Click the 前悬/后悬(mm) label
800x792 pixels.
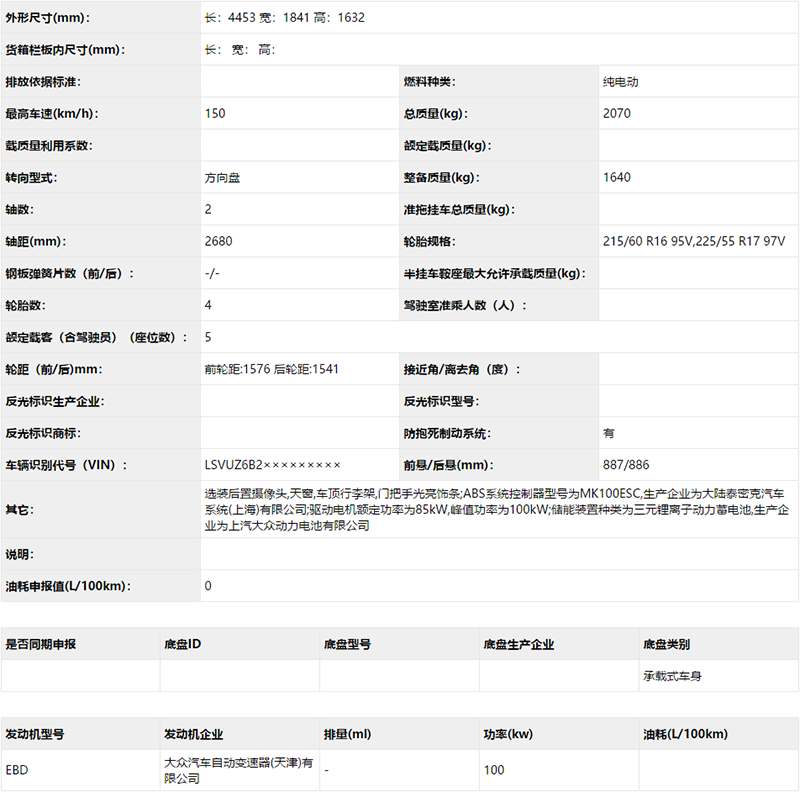pyautogui.click(x=449, y=465)
